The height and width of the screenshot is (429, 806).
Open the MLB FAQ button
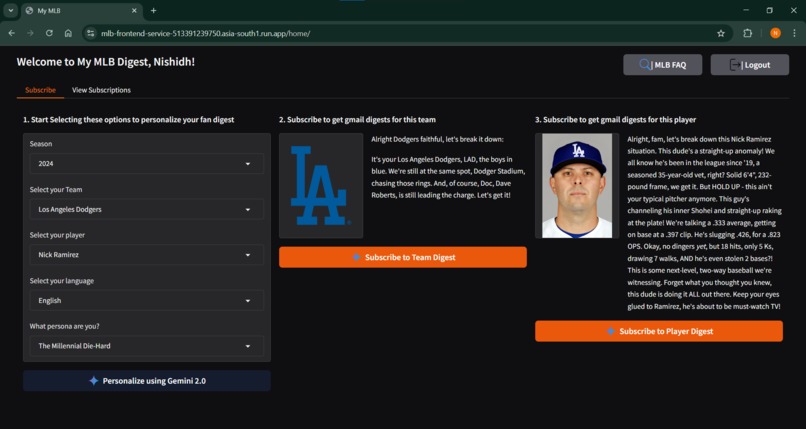(663, 65)
